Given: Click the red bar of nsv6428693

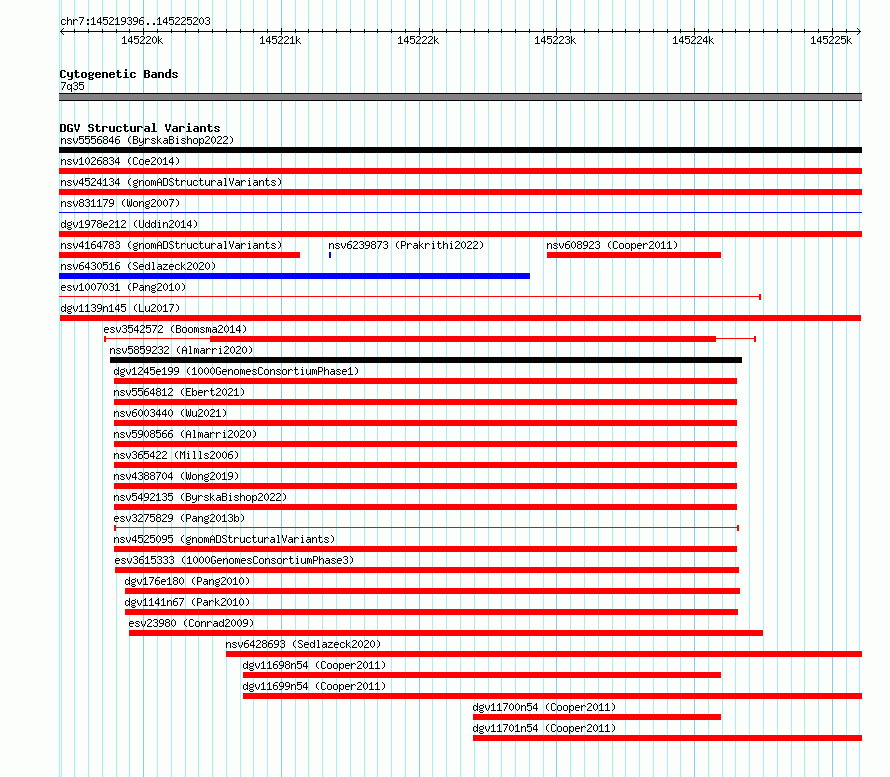Looking at the screenshot, I should click(544, 654).
